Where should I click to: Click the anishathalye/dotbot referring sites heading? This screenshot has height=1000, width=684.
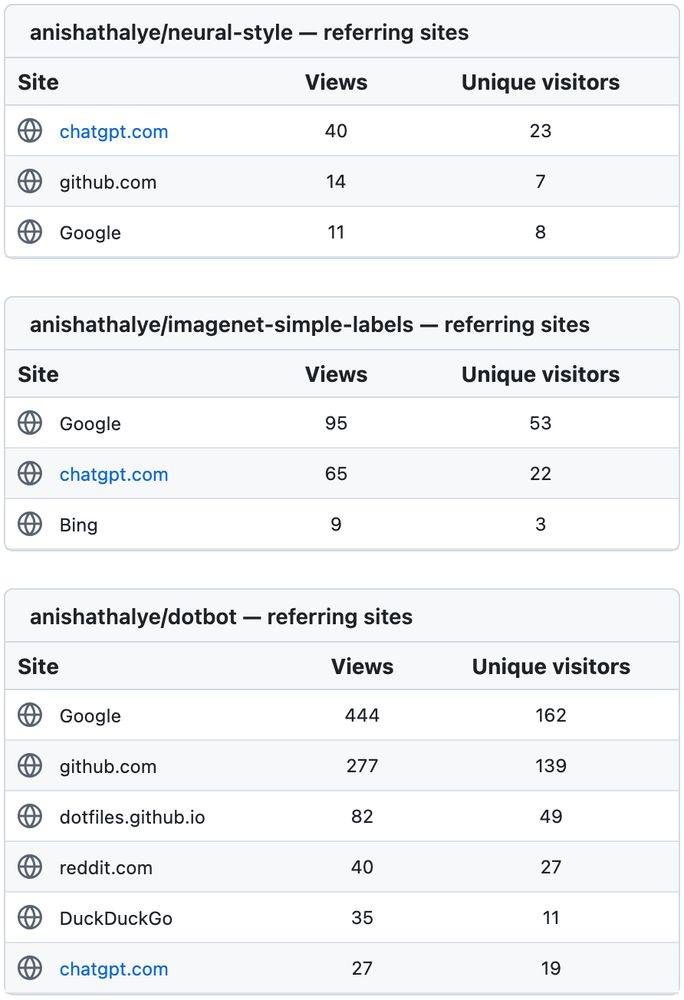(221, 617)
